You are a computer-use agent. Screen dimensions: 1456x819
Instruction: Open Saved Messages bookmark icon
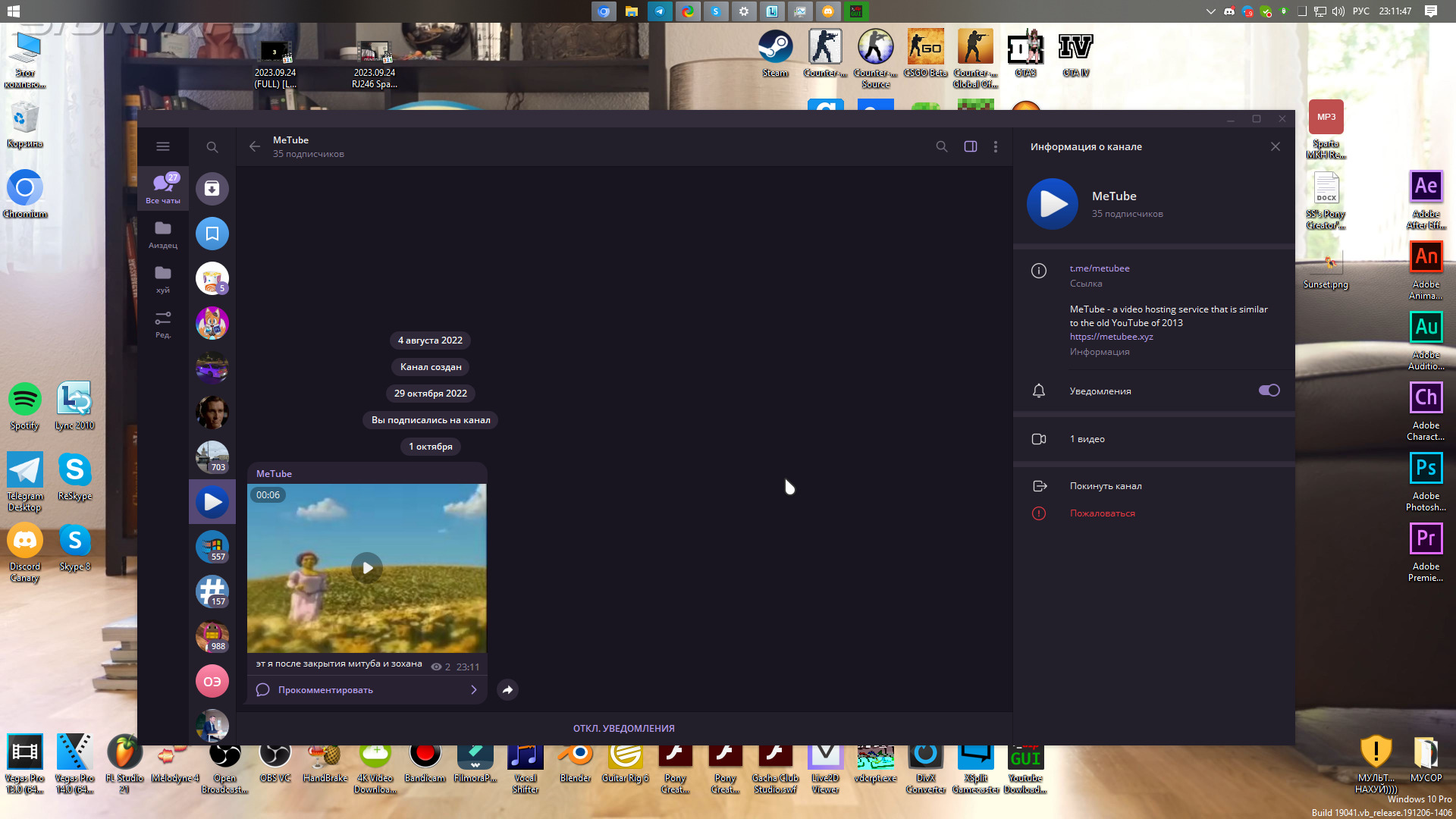click(x=212, y=234)
